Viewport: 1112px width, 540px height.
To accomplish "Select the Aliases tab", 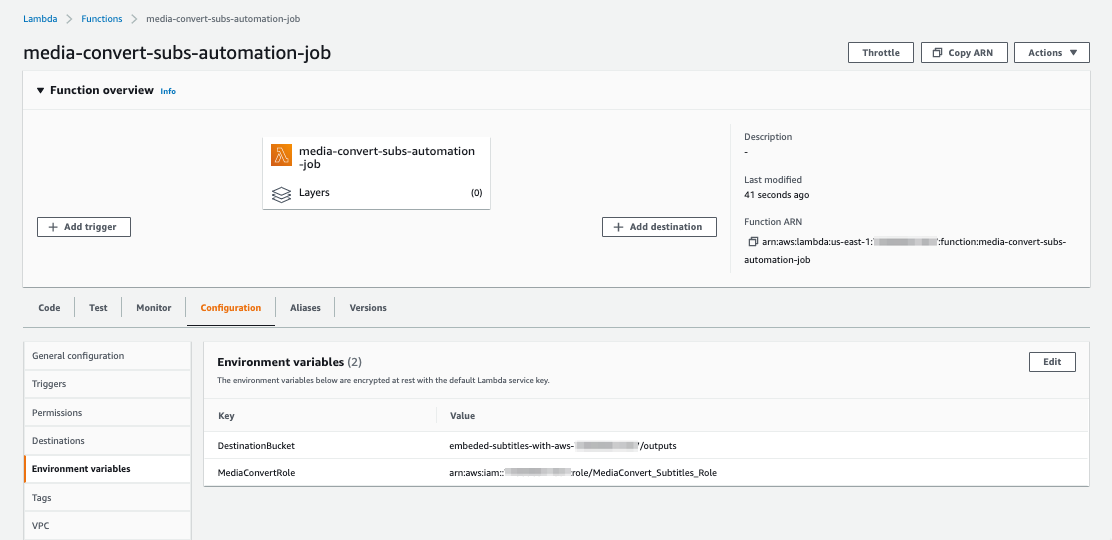I will 305,308.
